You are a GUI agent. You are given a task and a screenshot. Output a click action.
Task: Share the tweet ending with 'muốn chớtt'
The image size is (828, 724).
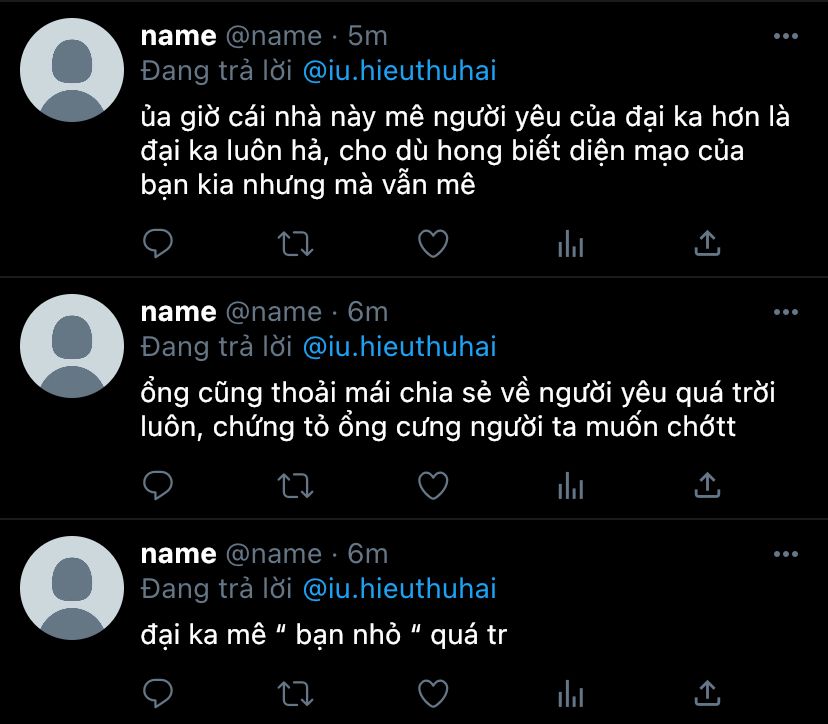pos(707,485)
